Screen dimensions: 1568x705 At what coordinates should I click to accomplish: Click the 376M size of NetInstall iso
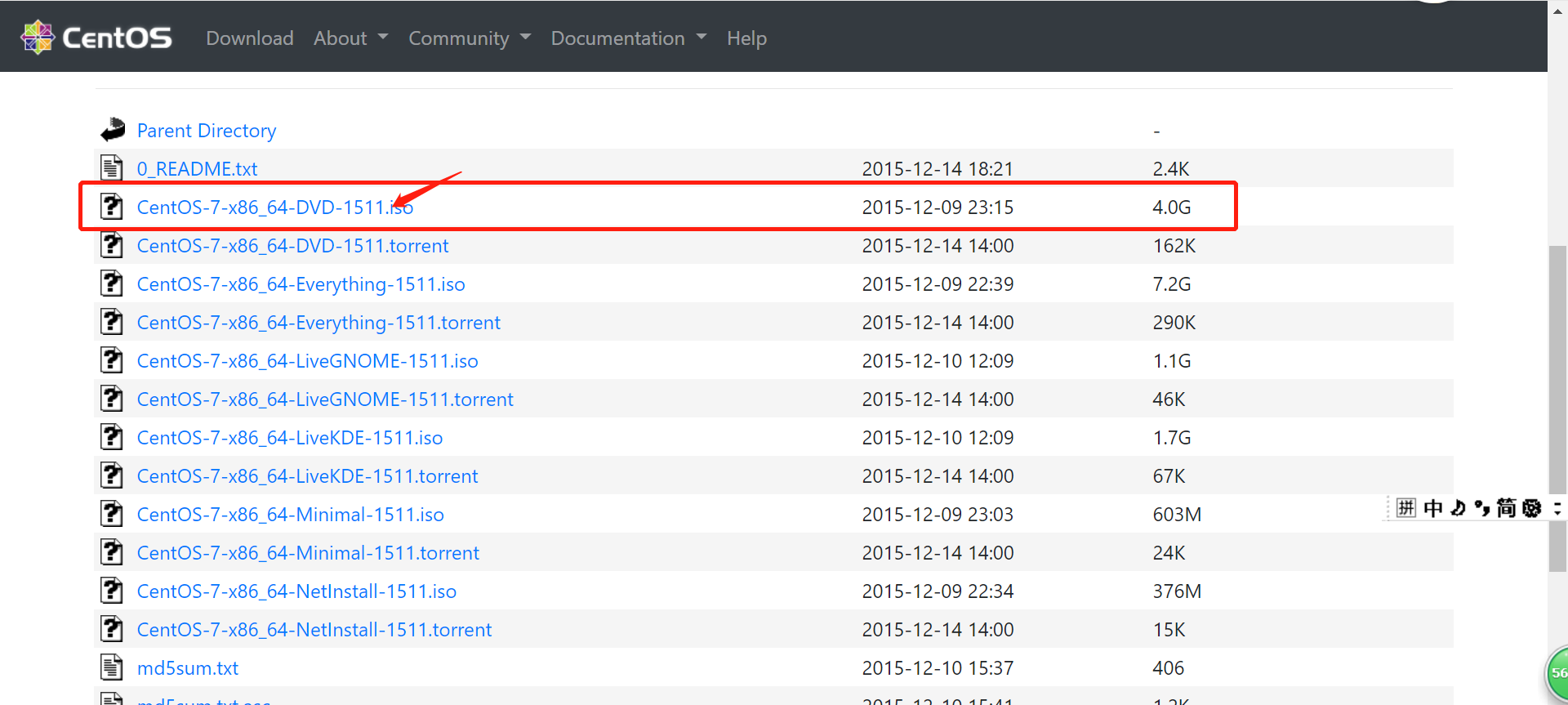(x=1177, y=591)
